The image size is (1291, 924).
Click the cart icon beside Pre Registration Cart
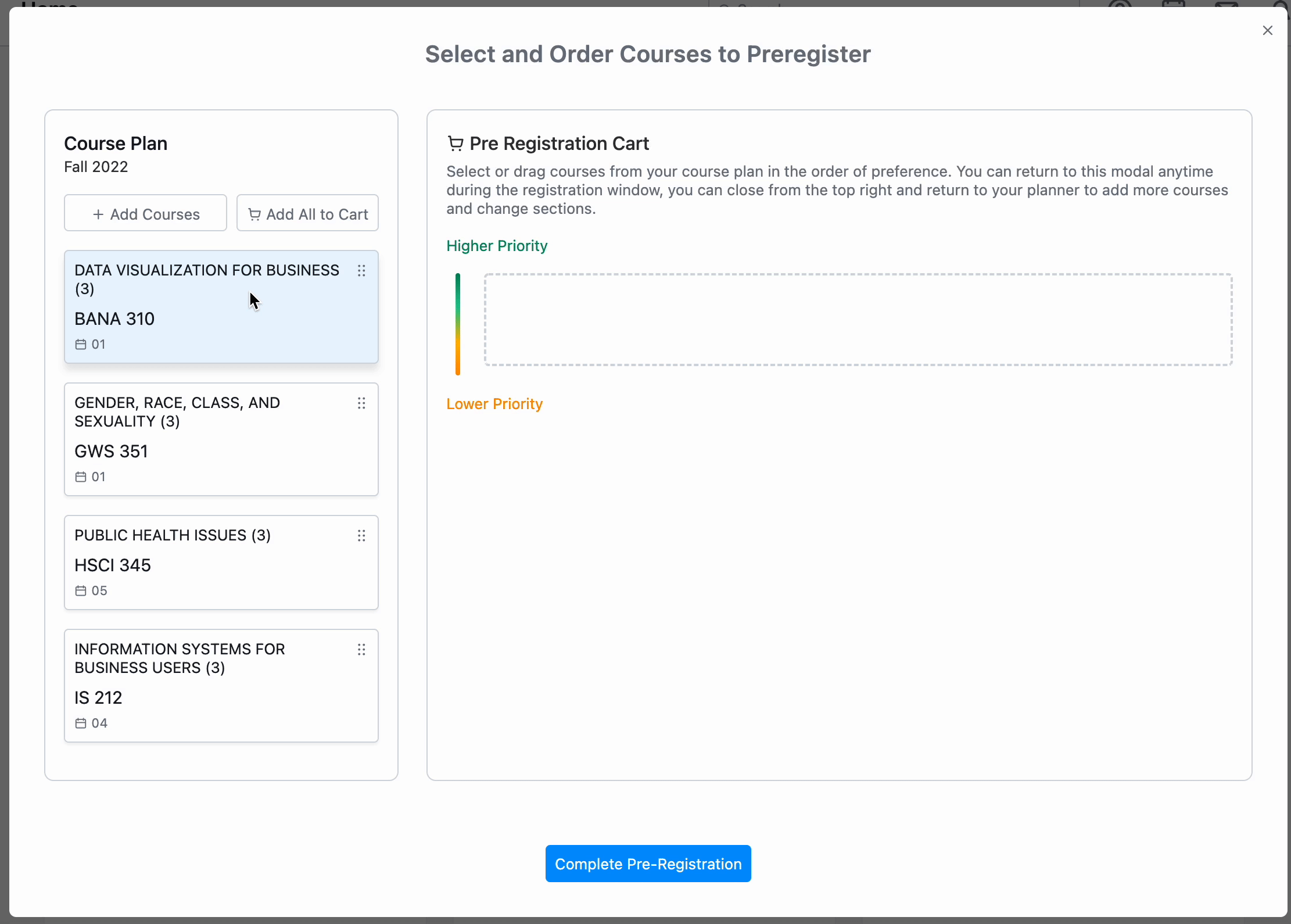[x=456, y=144]
